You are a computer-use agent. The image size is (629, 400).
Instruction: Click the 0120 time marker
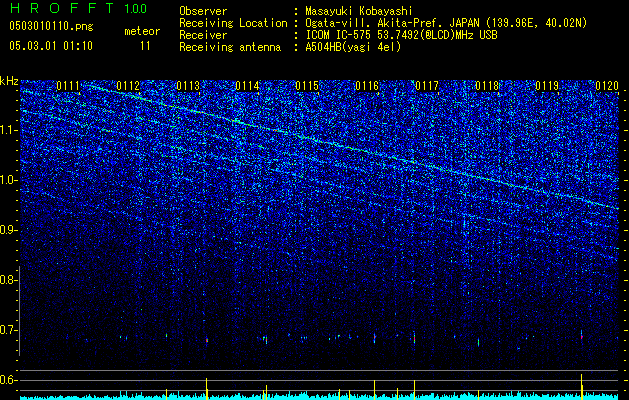click(x=607, y=86)
